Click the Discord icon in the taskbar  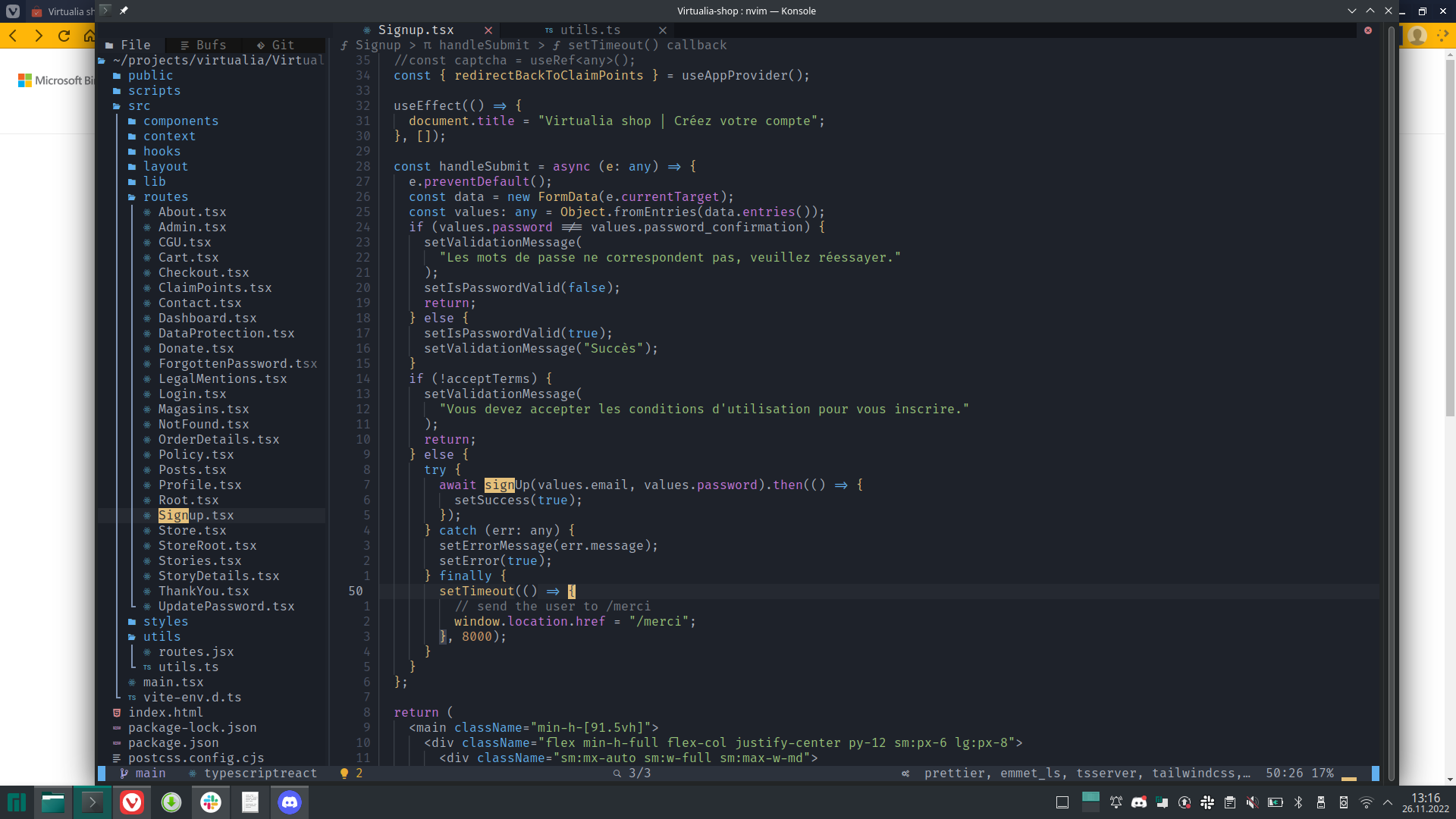click(x=290, y=802)
